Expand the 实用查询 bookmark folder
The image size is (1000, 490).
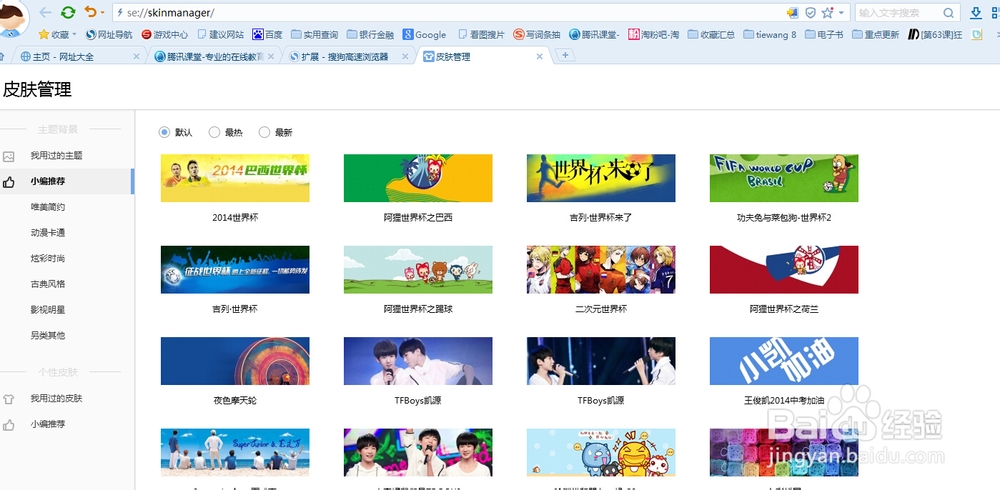click(314, 34)
